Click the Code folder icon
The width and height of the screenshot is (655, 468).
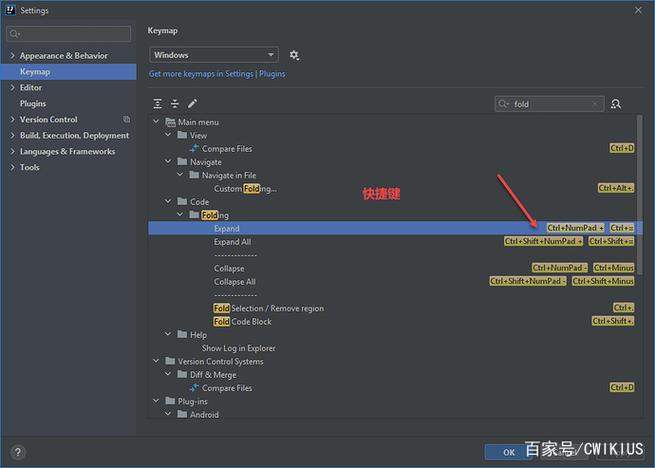pyautogui.click(x=182, y=201)
